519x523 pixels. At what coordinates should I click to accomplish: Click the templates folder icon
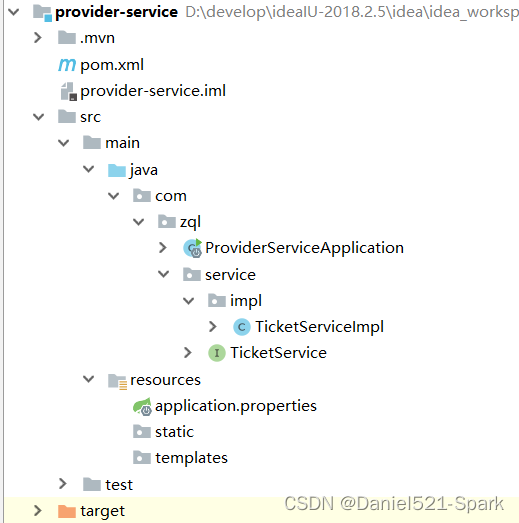coord(142,457)
